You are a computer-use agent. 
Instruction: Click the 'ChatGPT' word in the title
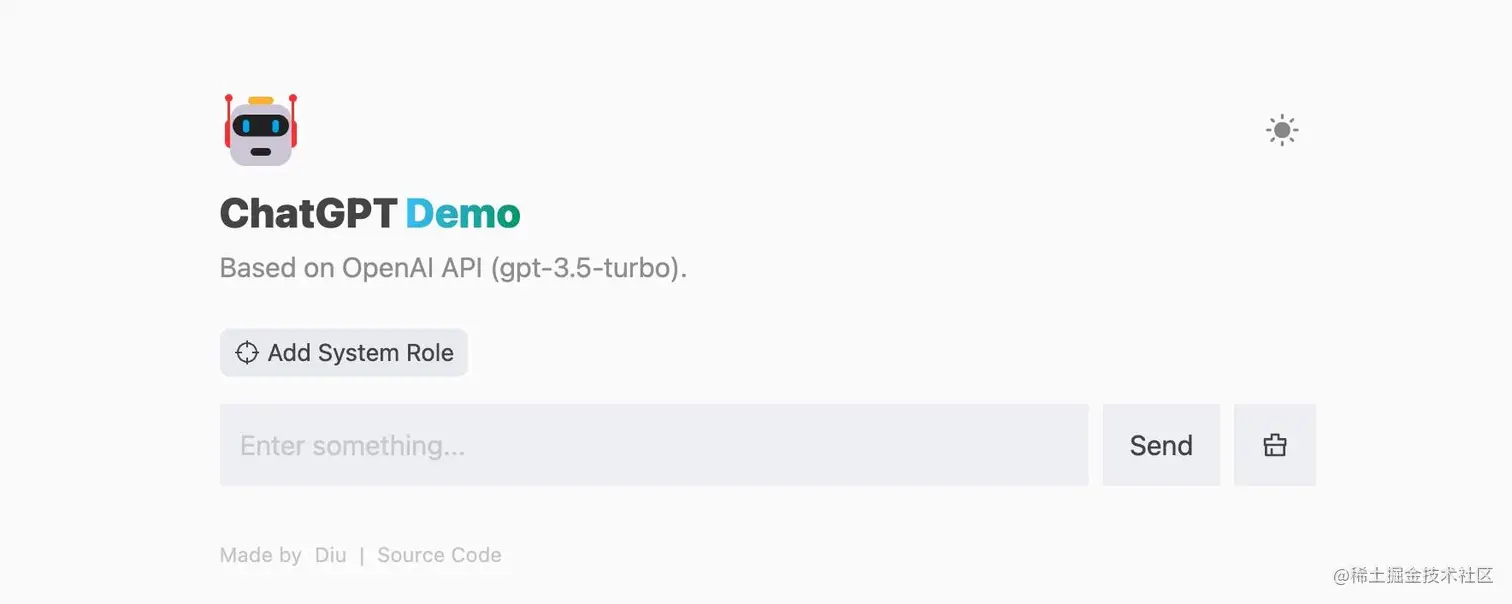tap(308, 214)
